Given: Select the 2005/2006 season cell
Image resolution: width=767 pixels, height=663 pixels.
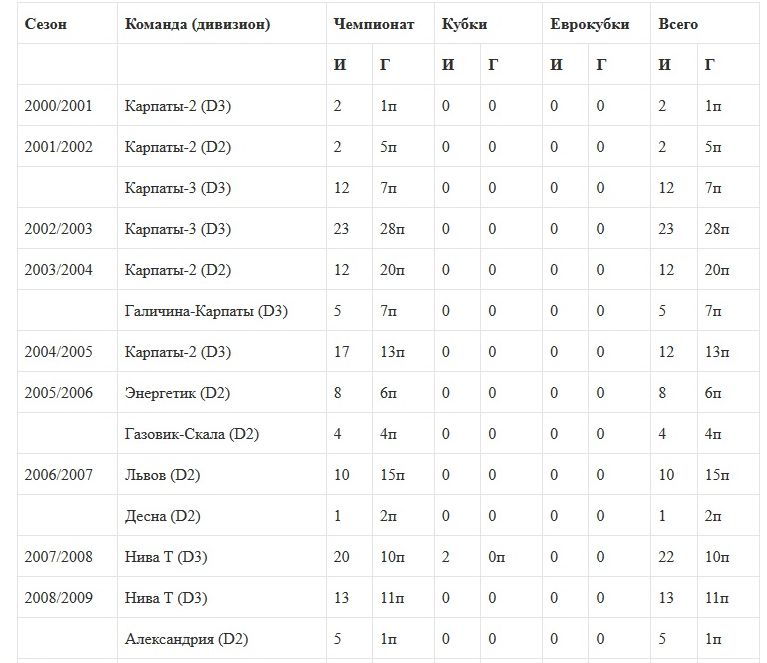Looking at the screenshot, I should [x=58, y=393].
